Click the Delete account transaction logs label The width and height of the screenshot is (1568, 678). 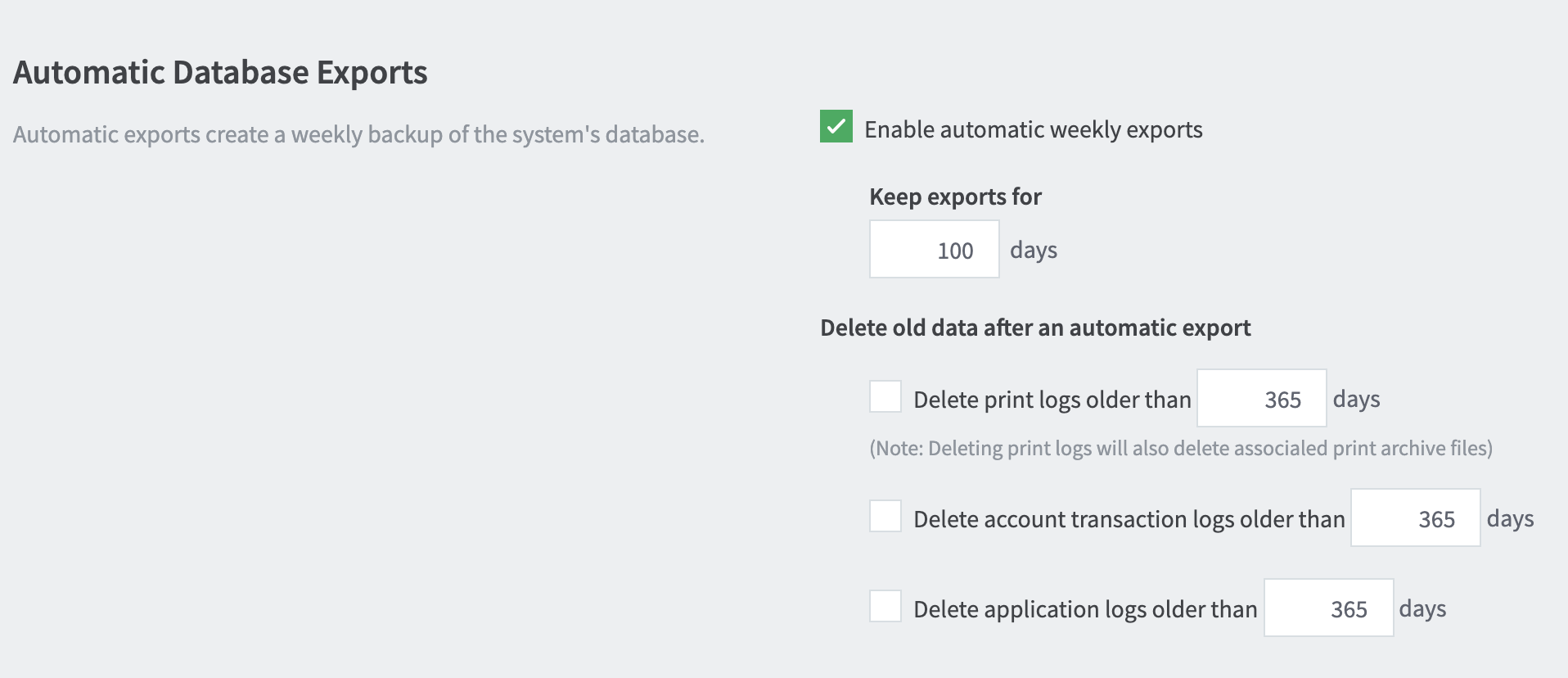pos(1129,519)
